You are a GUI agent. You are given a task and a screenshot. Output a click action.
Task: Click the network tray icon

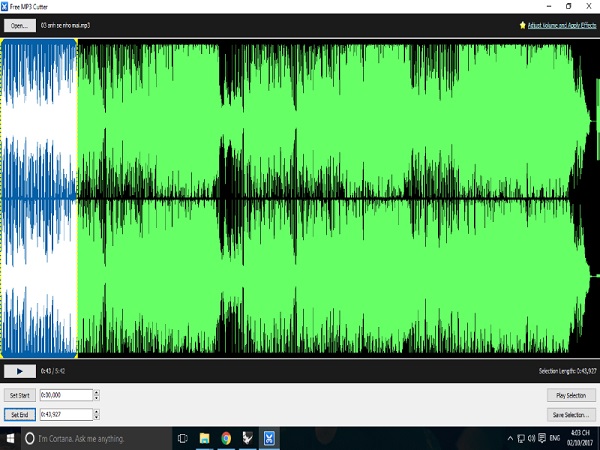521,439
